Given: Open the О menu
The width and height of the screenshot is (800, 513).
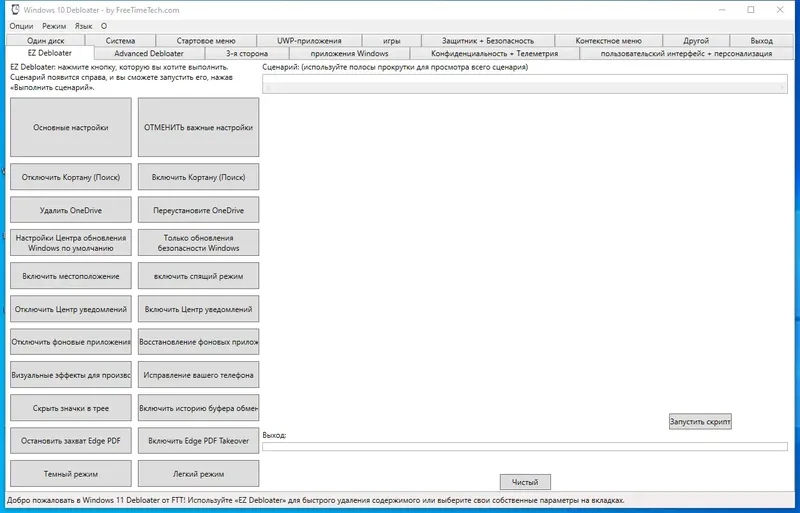Looking at the screenshot, I should 104,26.
